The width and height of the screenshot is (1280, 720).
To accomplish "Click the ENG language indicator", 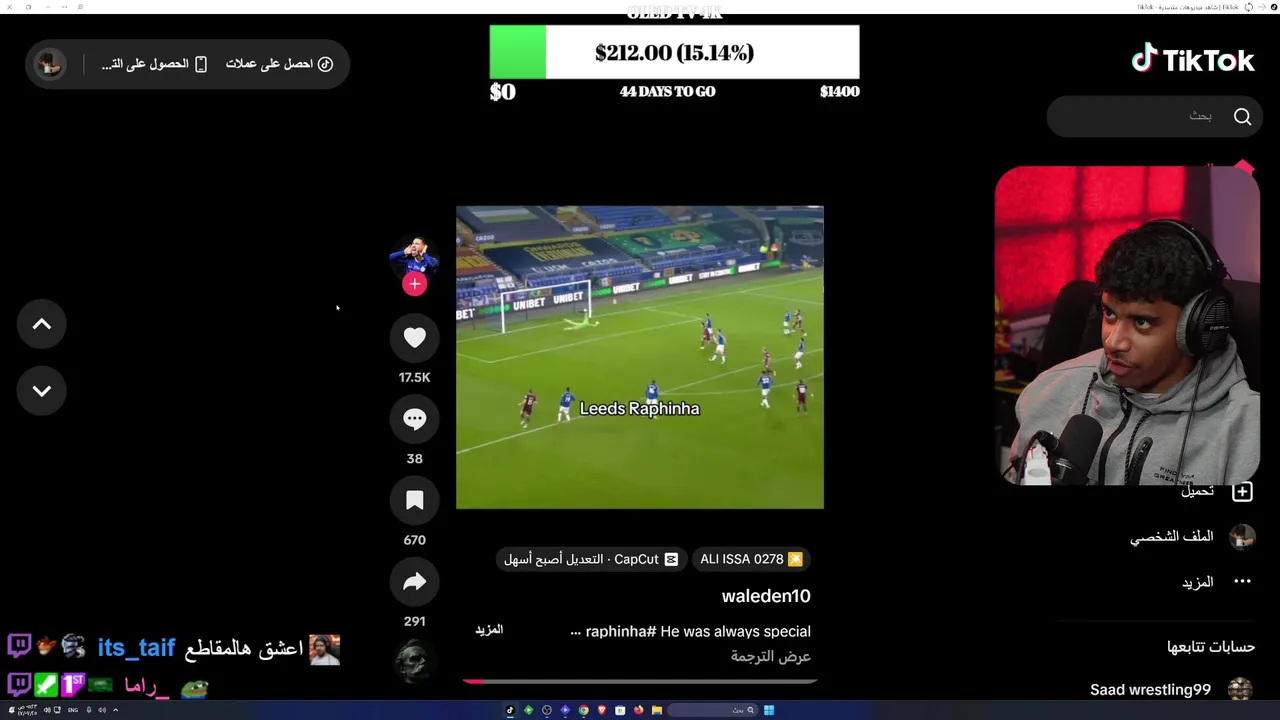I will point(73,710).
